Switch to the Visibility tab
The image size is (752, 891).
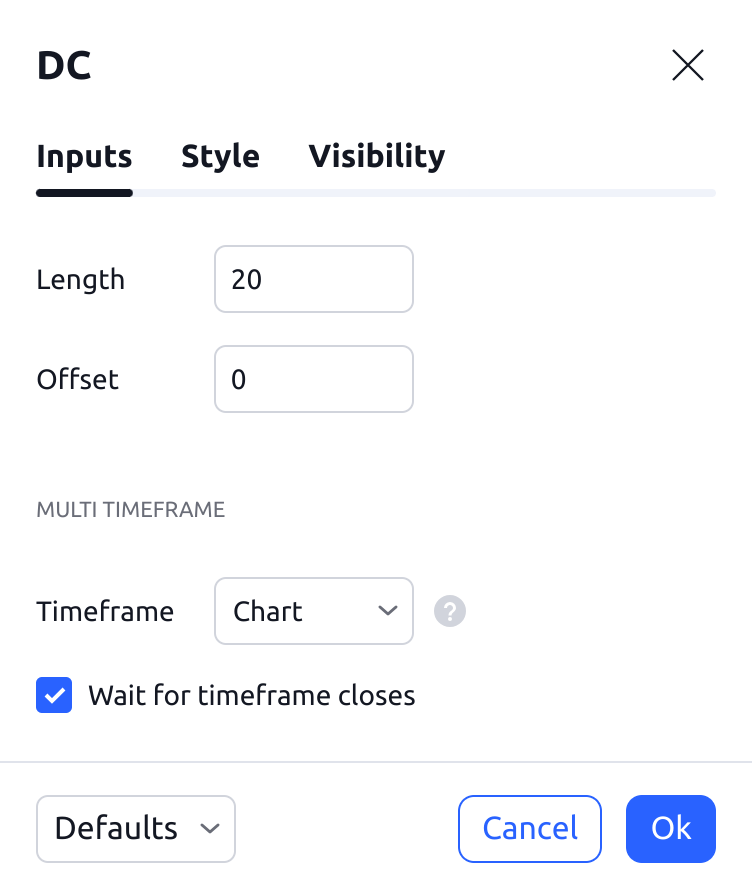(376, 156)
